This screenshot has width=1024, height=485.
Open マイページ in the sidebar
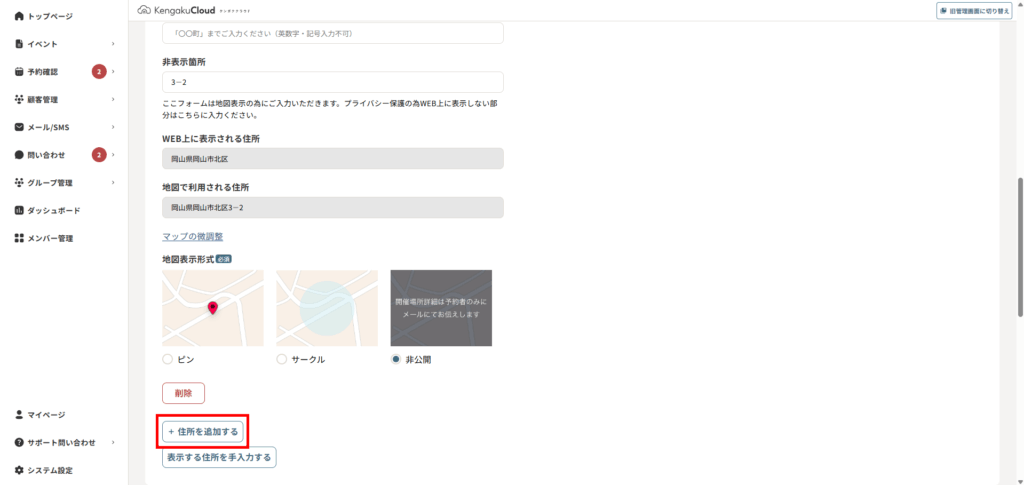[46, 414]
